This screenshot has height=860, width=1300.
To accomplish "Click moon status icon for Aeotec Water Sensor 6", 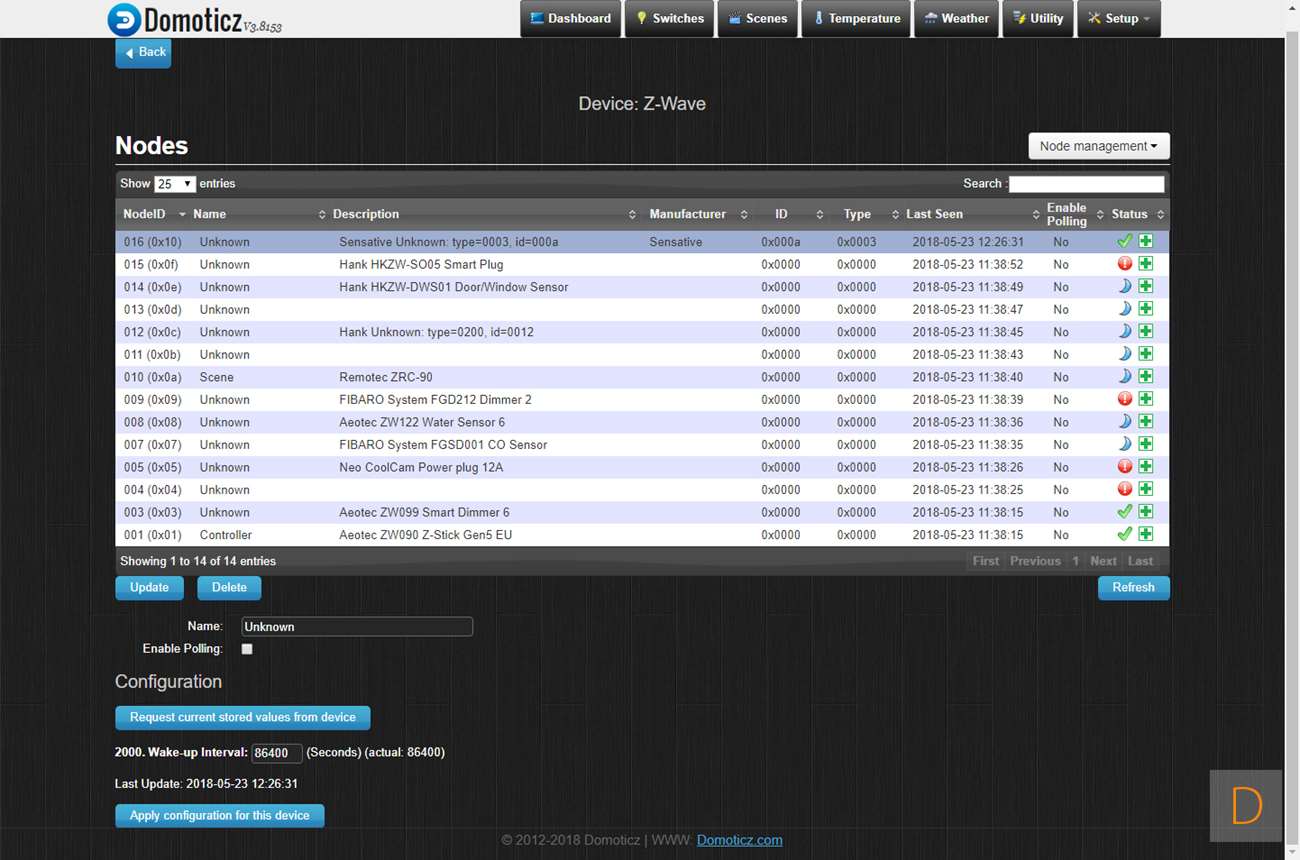I will 1124,422.
